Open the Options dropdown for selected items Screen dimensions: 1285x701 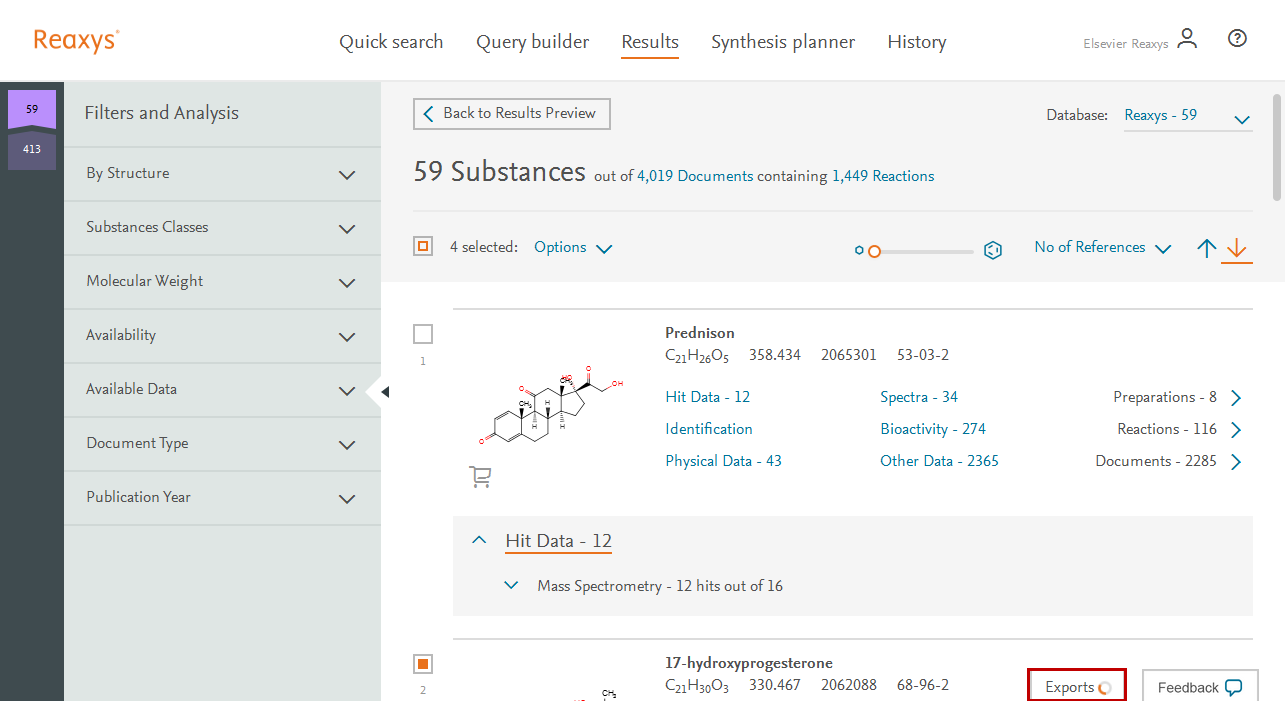pyautogui.click(x=572, y=248)
